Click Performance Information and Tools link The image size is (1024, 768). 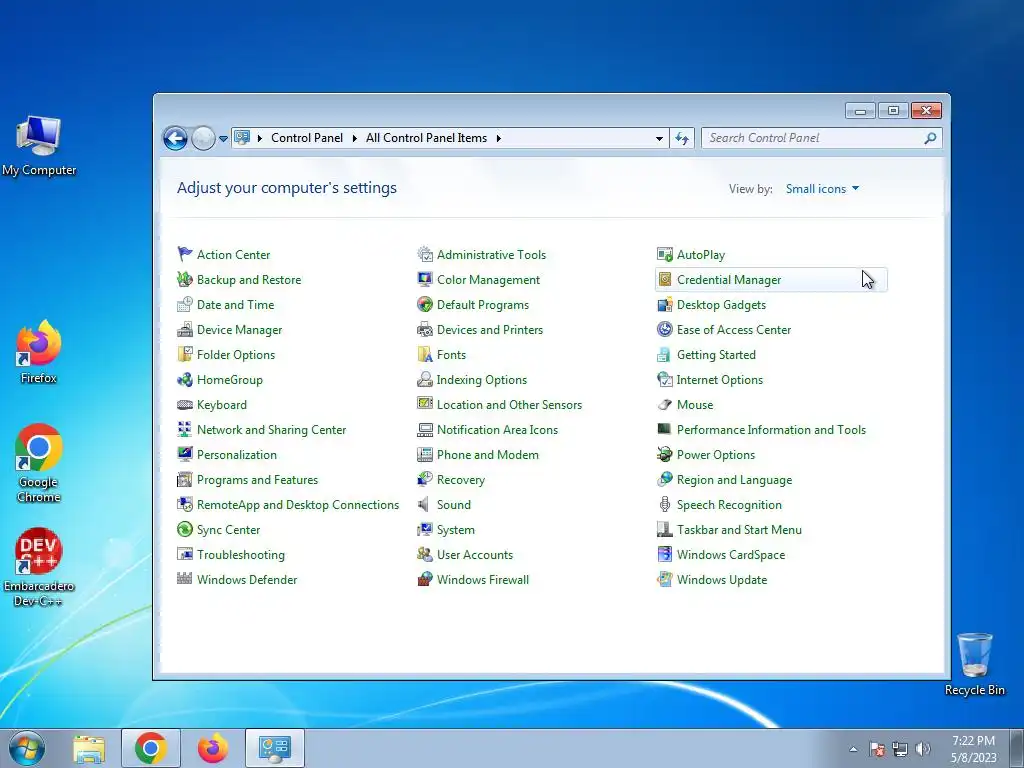pyautogui.click(x=771, y=430)
